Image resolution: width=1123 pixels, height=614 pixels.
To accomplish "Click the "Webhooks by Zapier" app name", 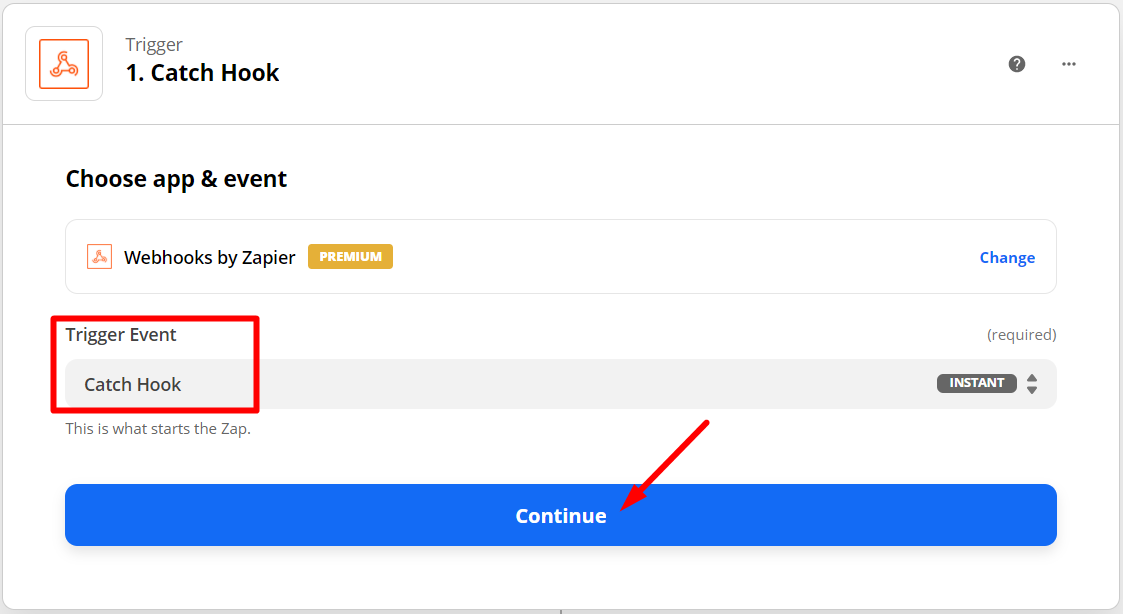I will click(210, 257).
